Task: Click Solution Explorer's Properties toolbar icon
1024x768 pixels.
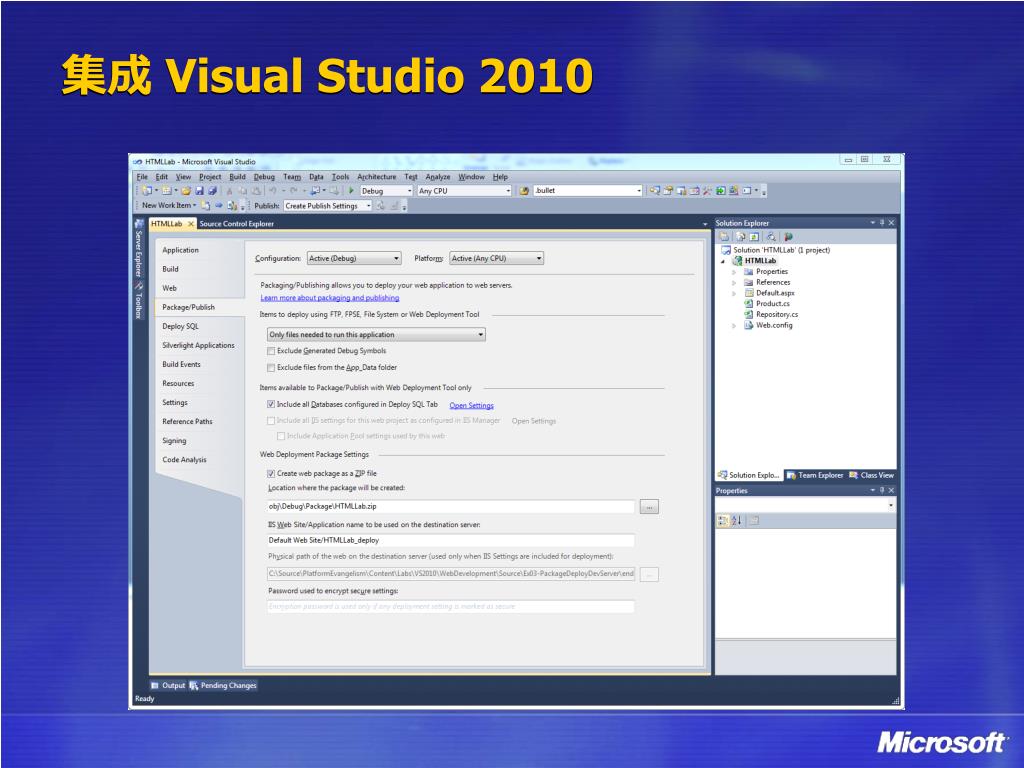Action: click(724, 237)
